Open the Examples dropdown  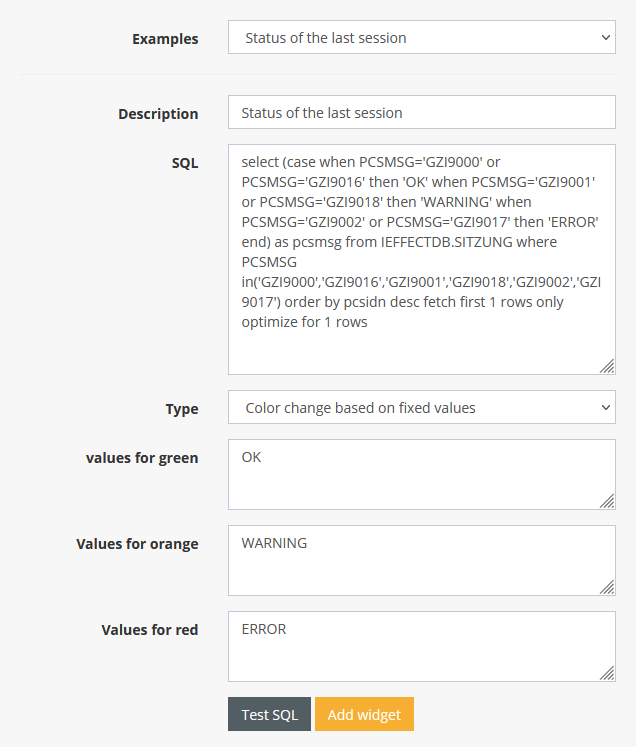[421, 38]
